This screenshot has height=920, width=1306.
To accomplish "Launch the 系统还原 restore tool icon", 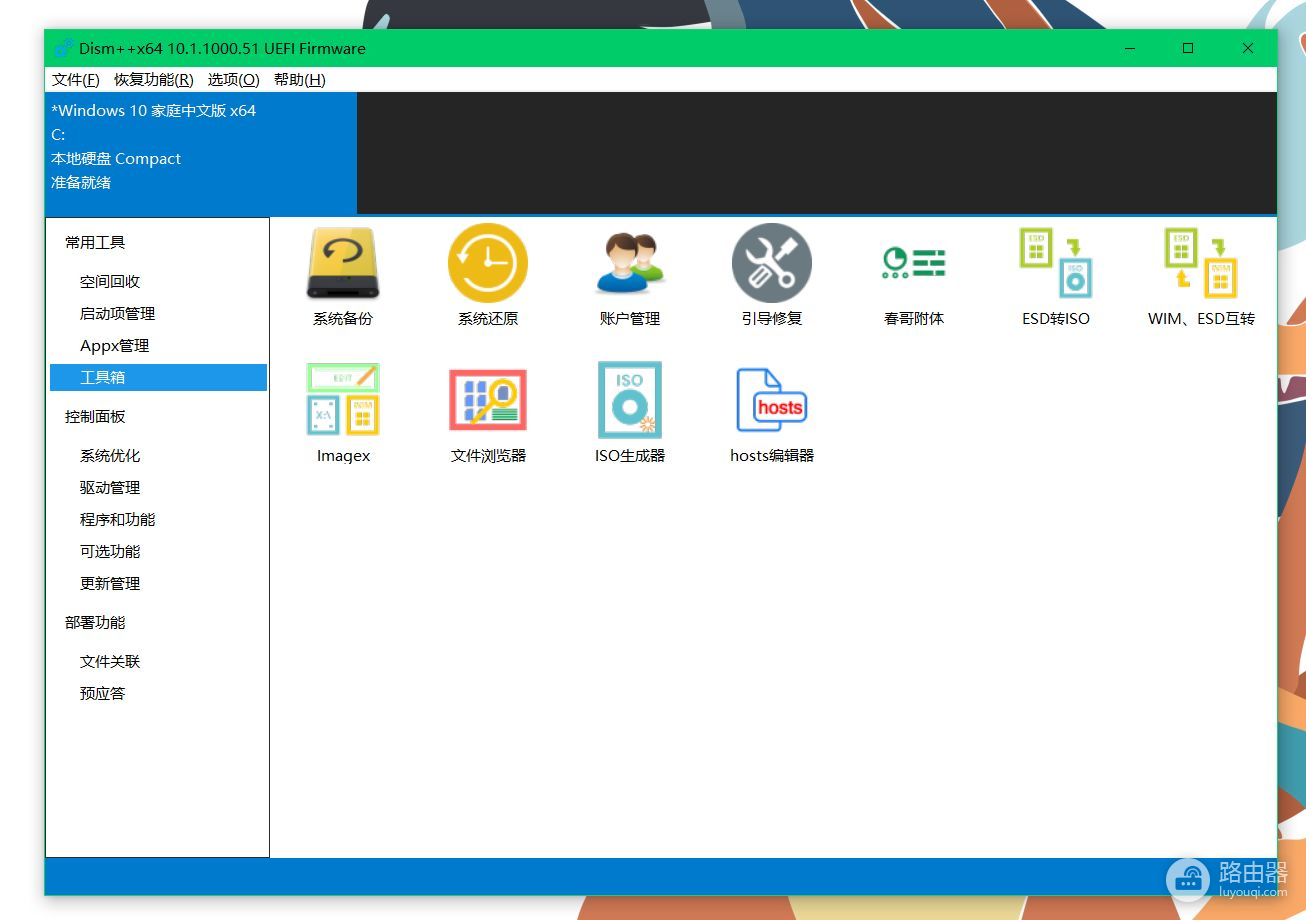I will click(x=488, y=264).
